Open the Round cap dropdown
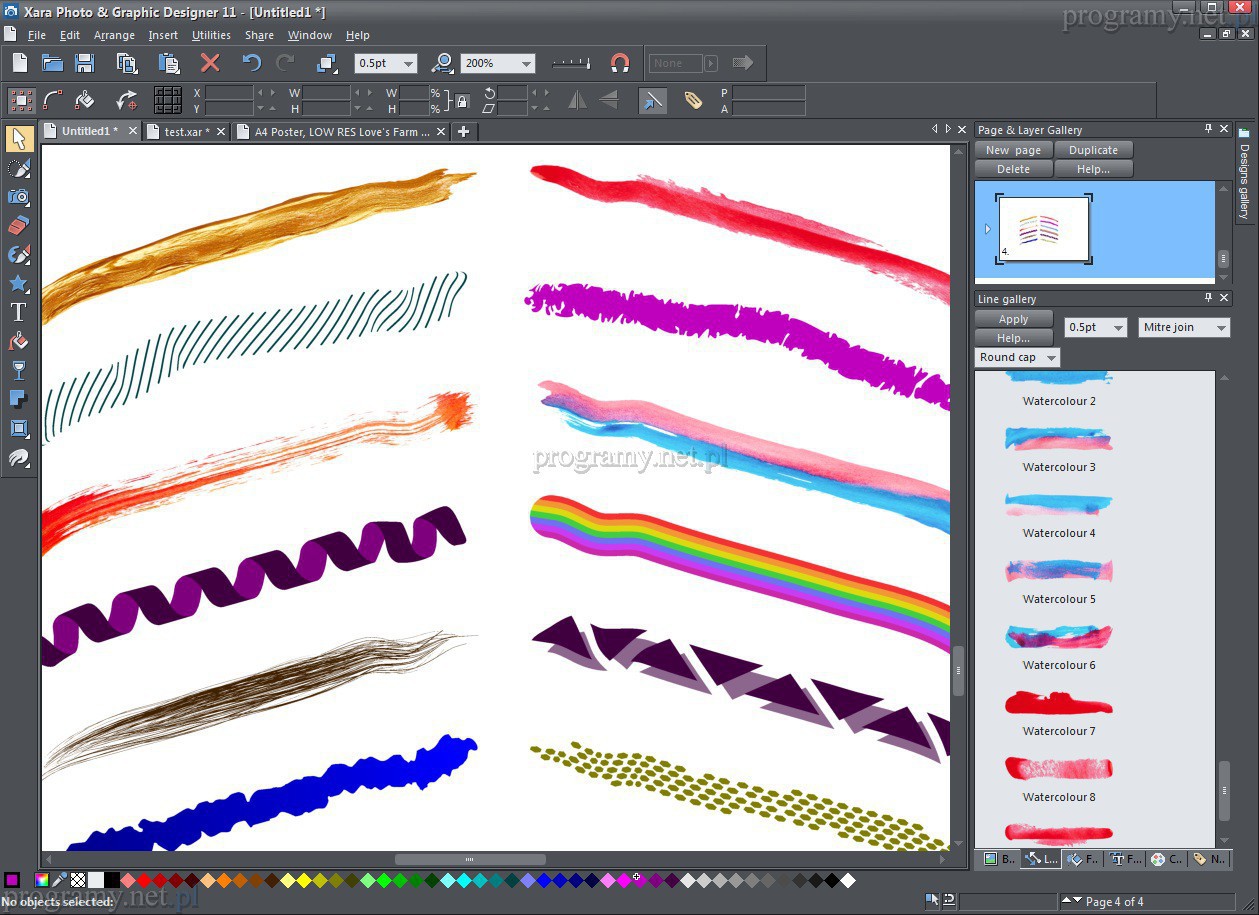This screenshot has height=915, width=1259. [x=1050, y=357]
